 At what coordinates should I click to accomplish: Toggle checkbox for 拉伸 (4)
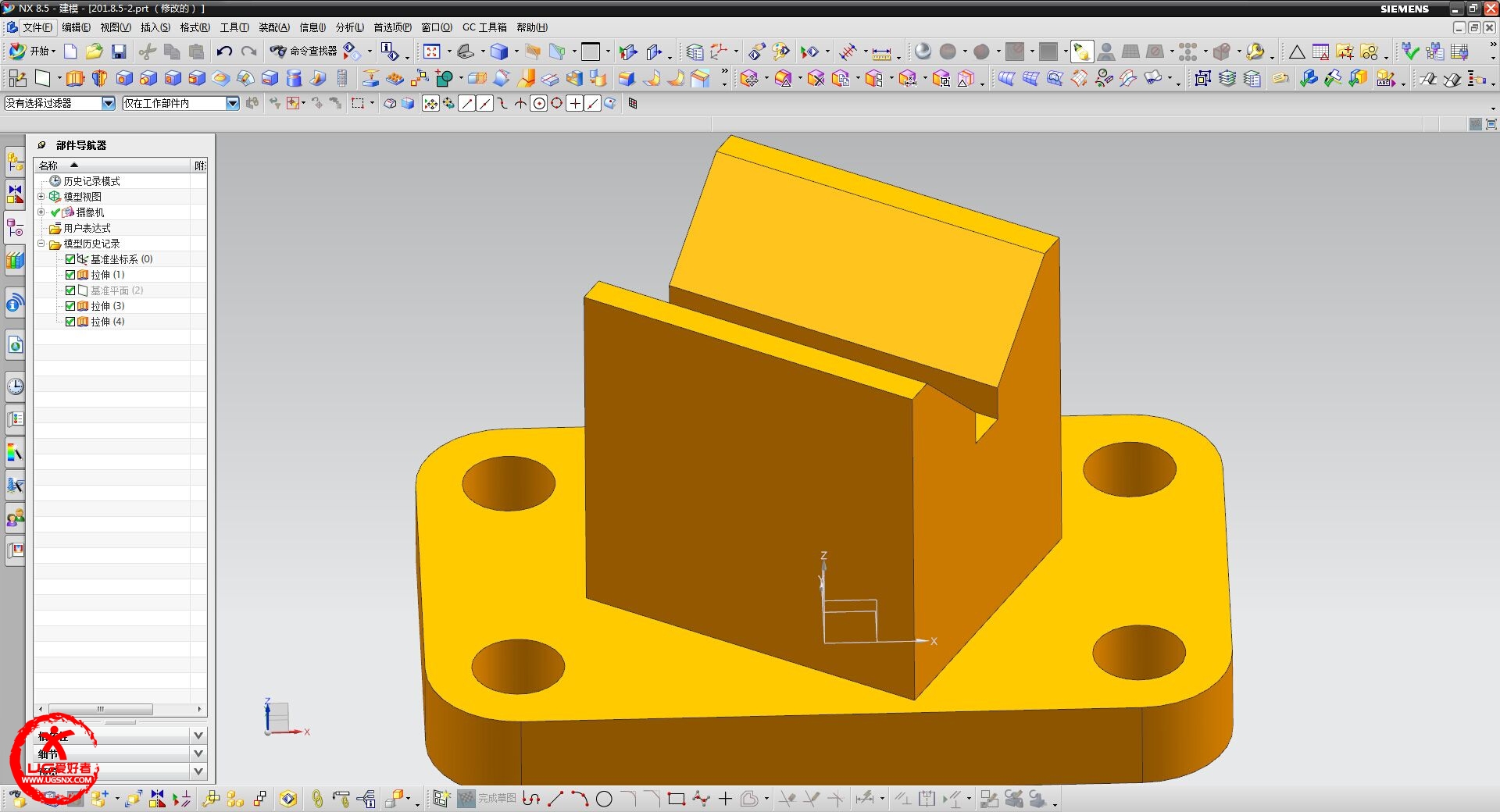[70, 322]
